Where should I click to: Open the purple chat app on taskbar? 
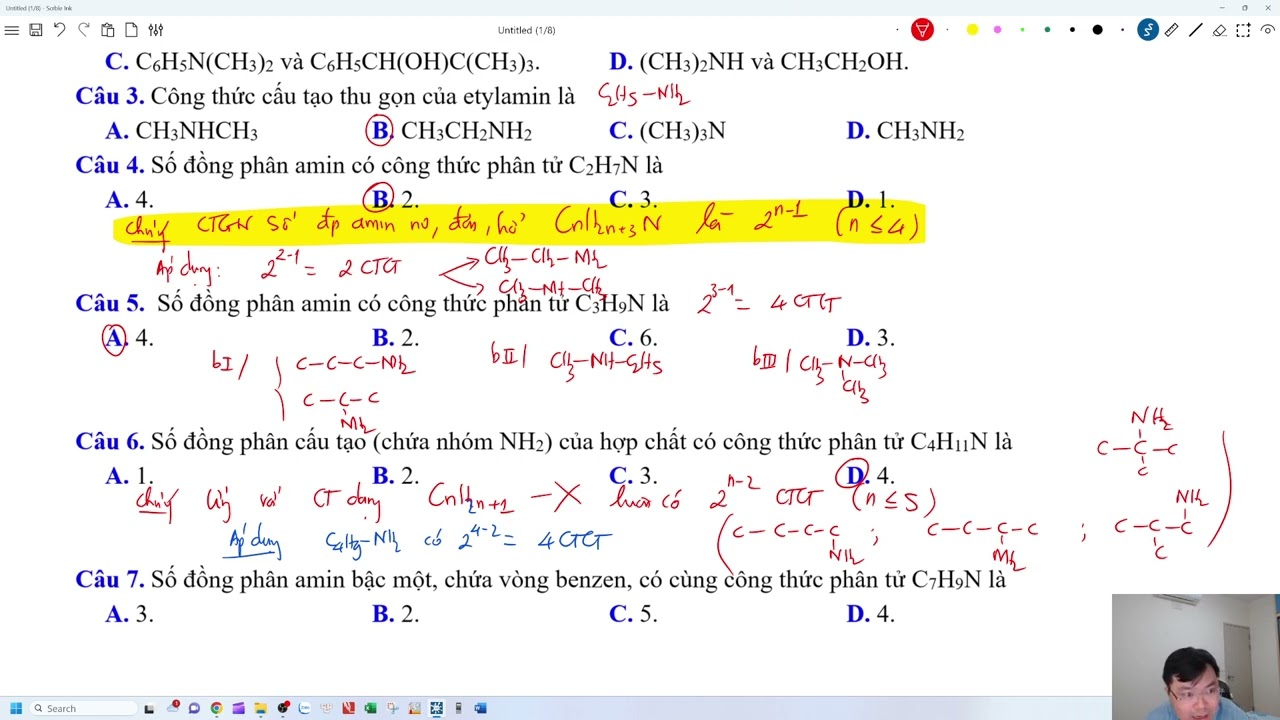pos(194,708)
